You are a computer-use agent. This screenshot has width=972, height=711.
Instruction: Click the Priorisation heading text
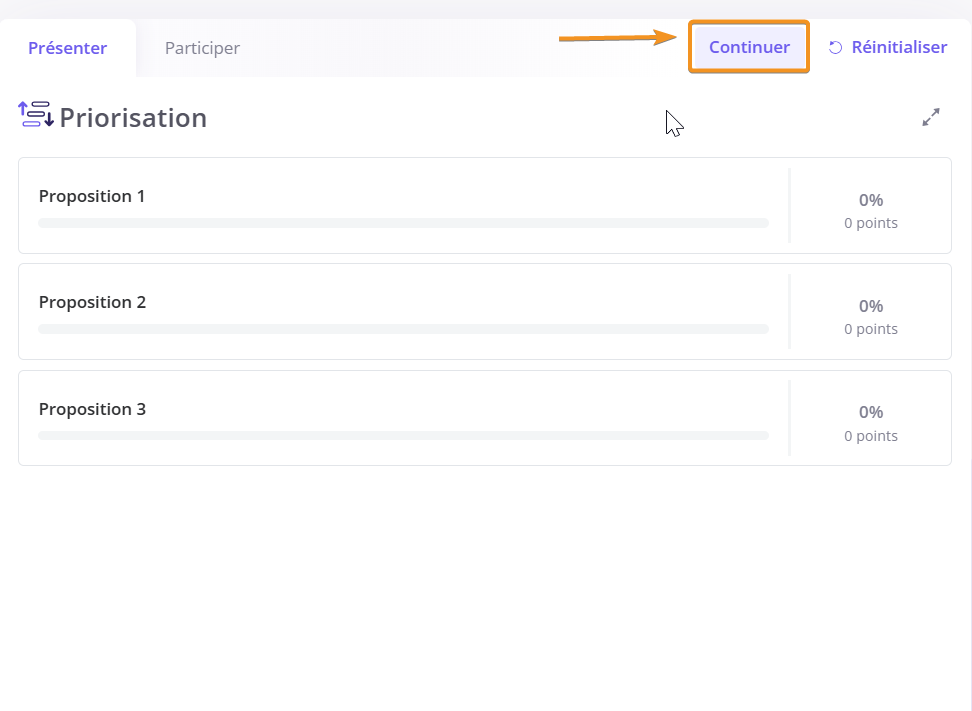point(133,118)
